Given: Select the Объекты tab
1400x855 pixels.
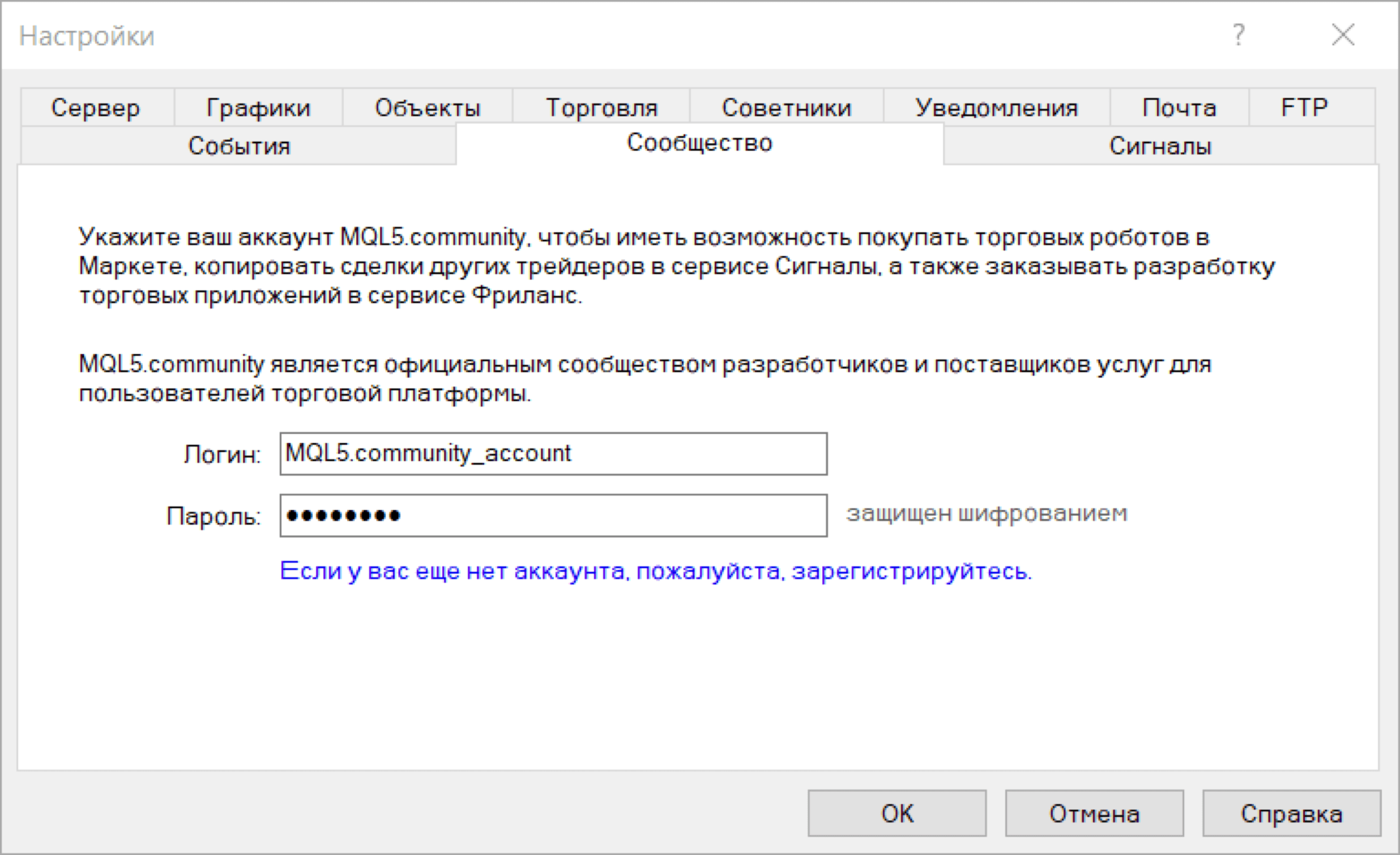Looking at the screenshot, I should coord(427,108).
